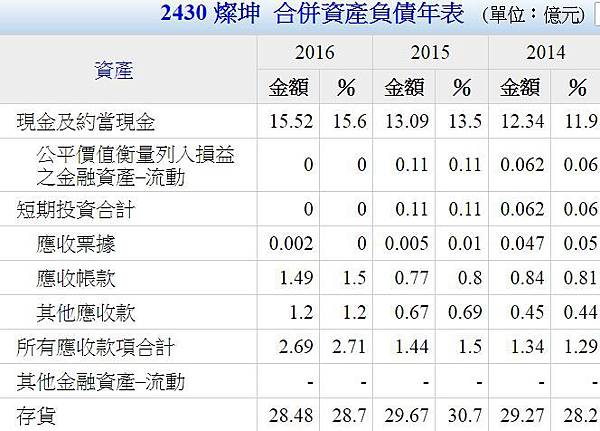Click 2014 存貨 amount 29.27
The width and height of the screenshot is (600, 431).
point(522,416)
